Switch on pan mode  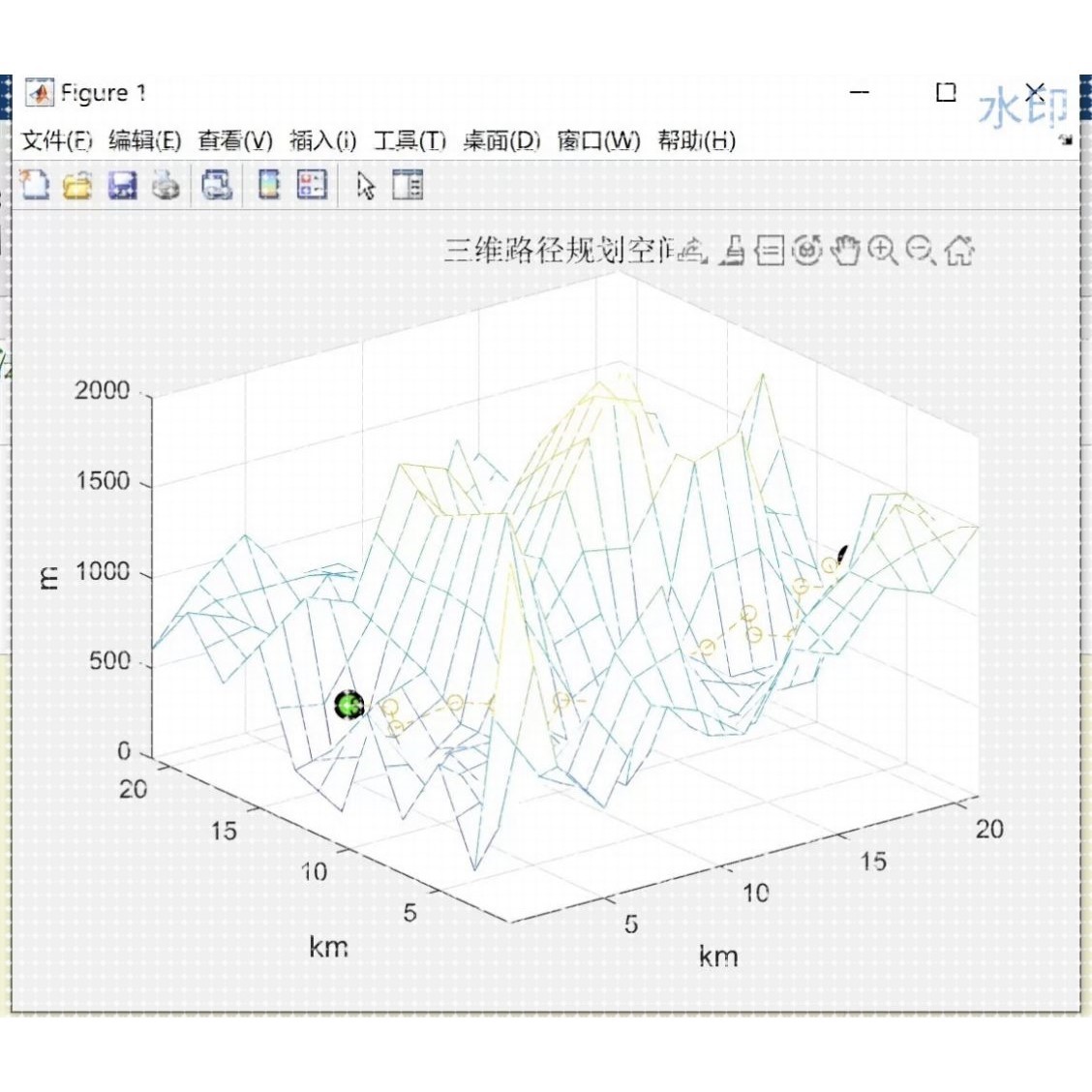843,254
